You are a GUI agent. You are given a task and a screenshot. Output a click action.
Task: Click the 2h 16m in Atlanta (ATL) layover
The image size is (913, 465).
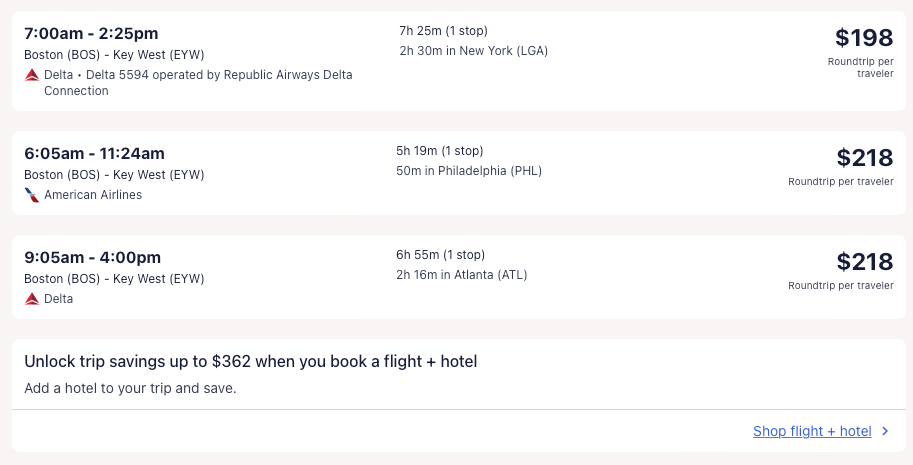point(461,275)
